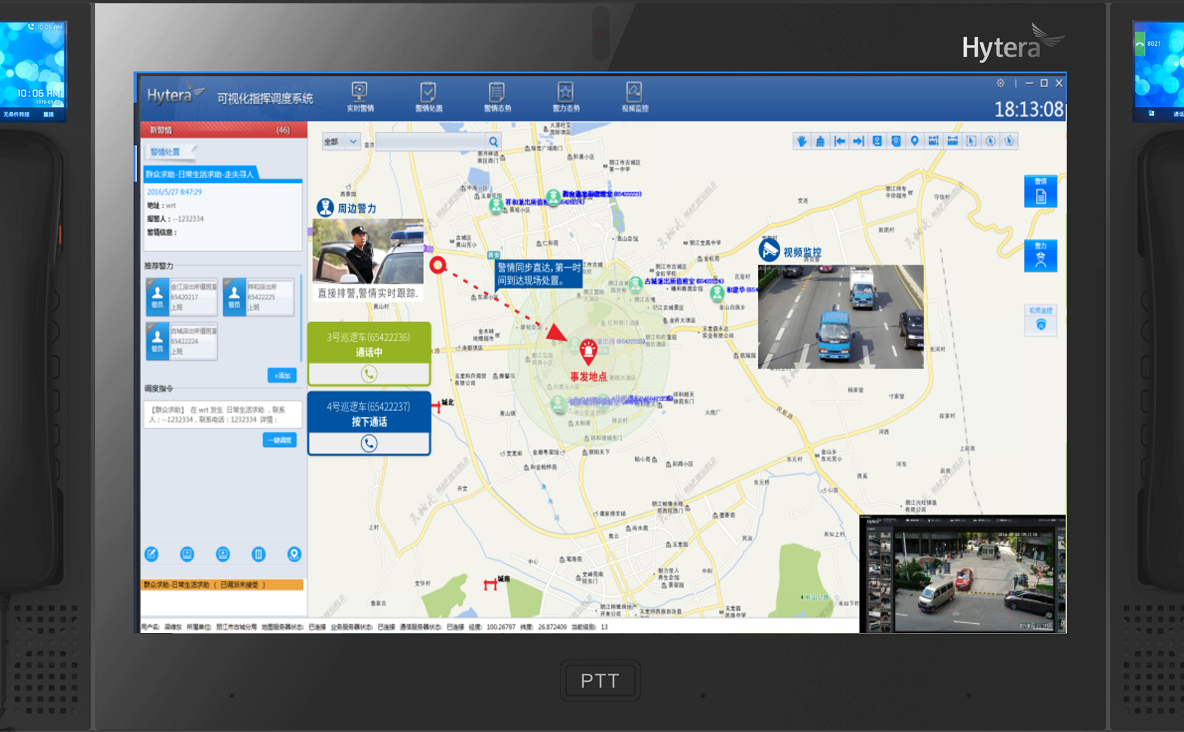
Task: Toggle 祥和派出所 65422225 officer card
Action: click(259, 297)
